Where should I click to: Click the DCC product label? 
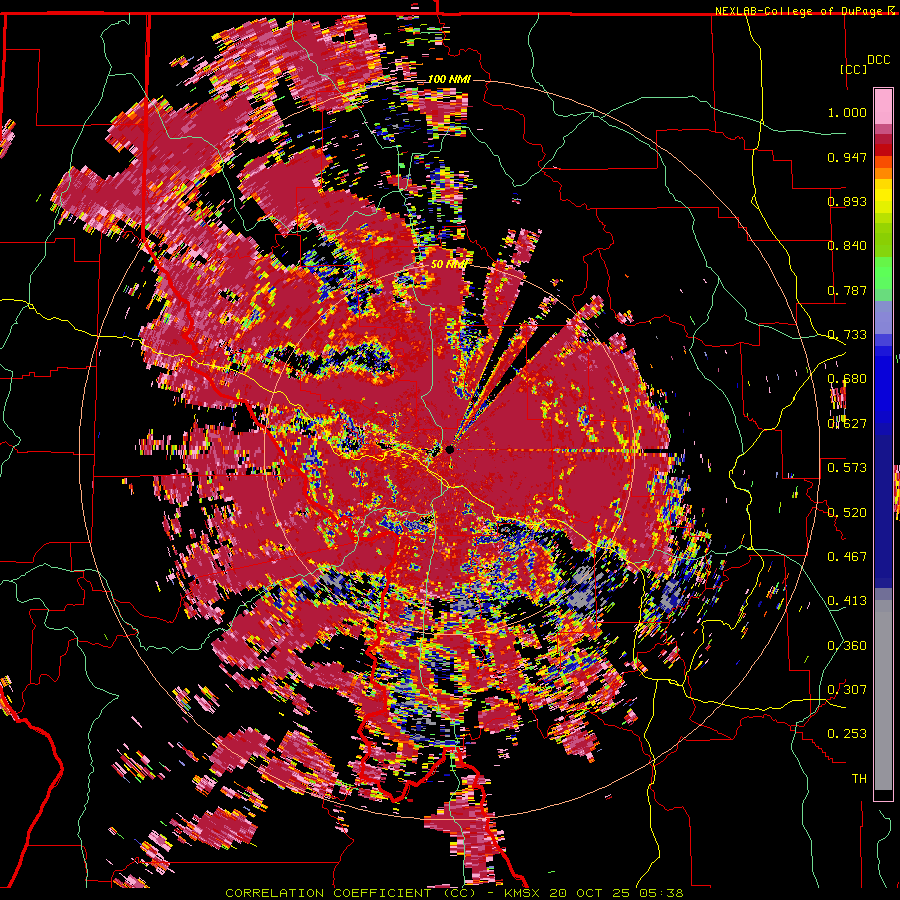(x=878, y=60)
